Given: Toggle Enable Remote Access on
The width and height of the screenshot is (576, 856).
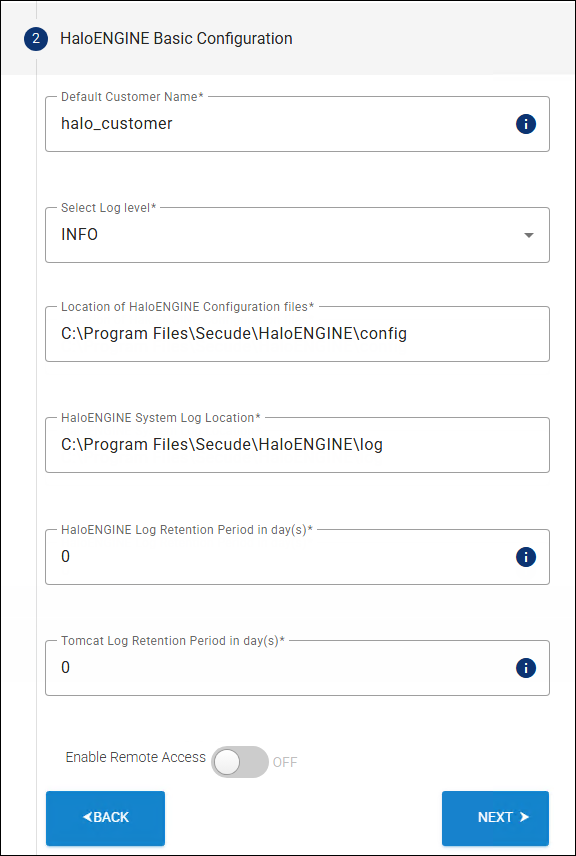Looking at the screenshot, I should pos(239,762).
